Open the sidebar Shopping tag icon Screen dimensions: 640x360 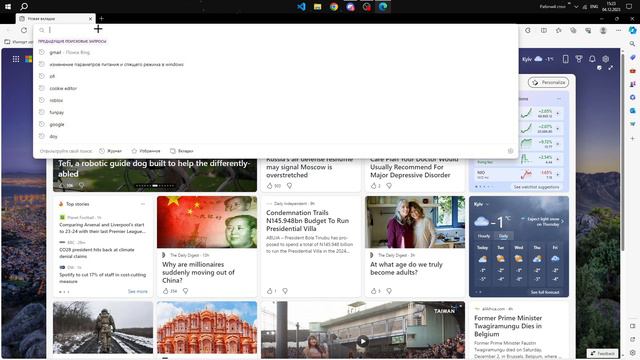coord(633,57)
